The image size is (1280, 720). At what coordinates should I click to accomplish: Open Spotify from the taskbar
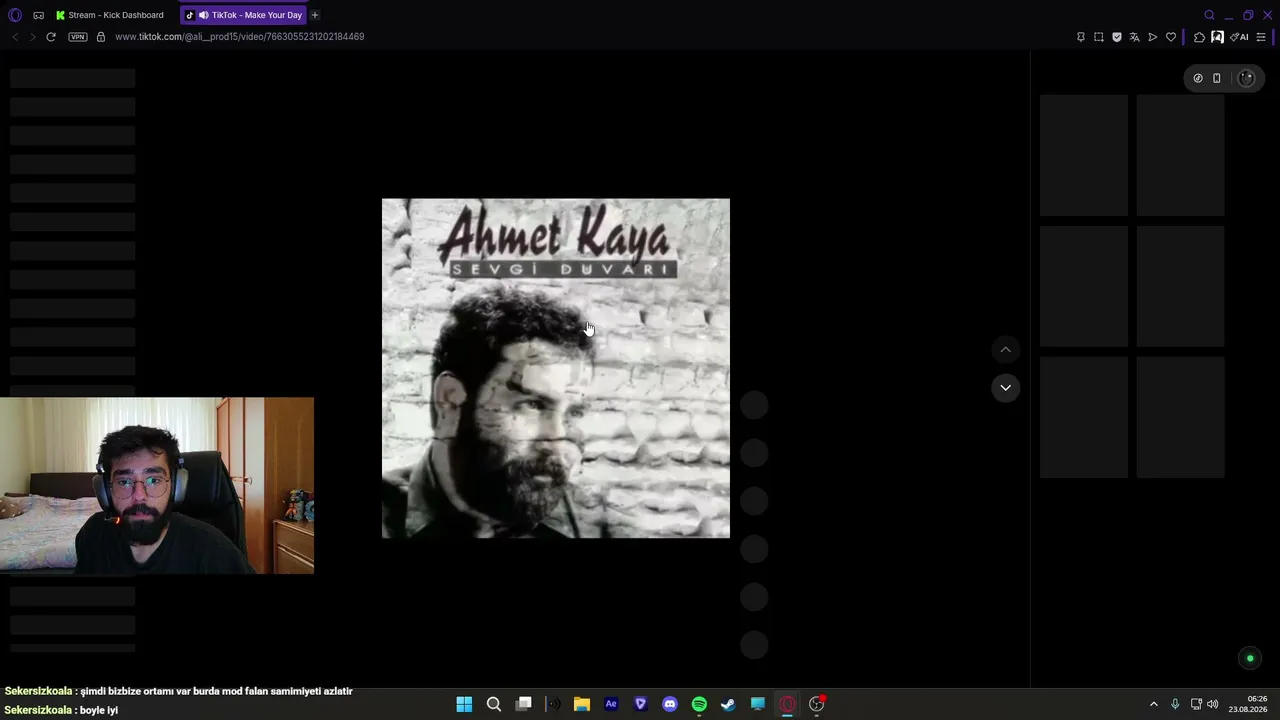coord(699,704)
